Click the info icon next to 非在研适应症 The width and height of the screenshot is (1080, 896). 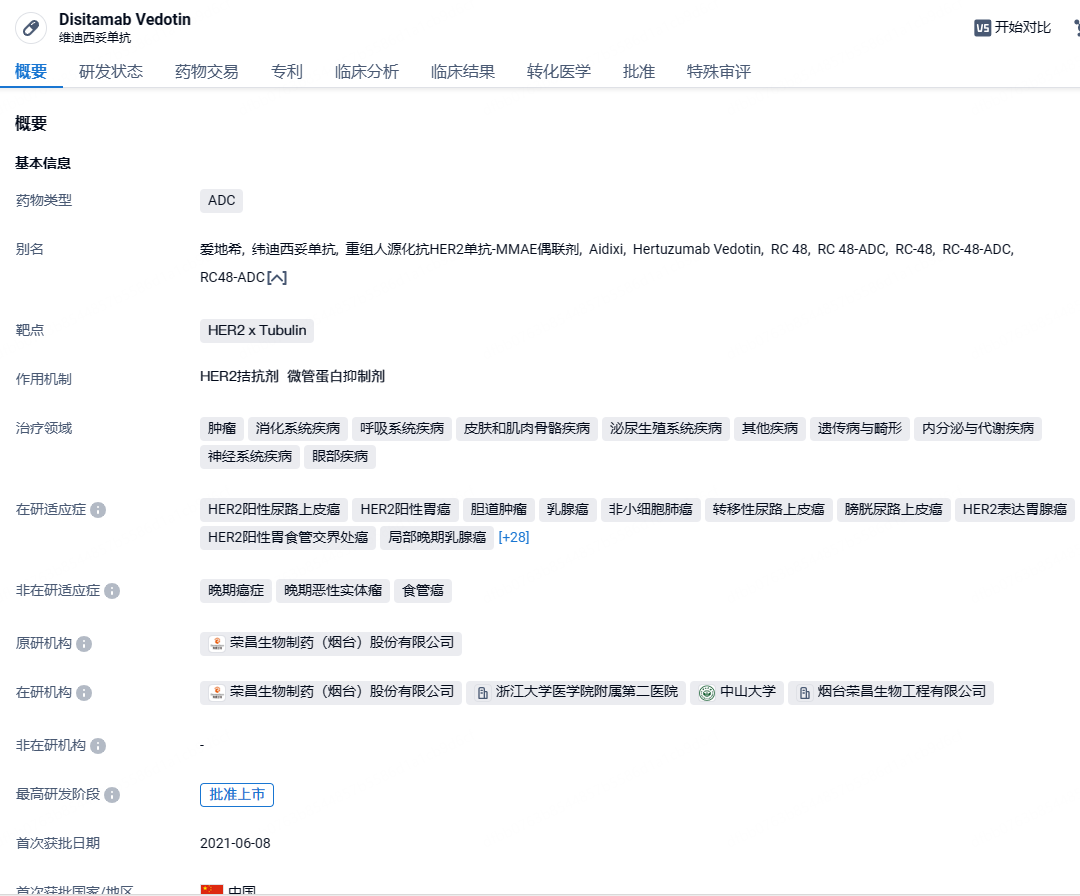[x=112, y=592]
